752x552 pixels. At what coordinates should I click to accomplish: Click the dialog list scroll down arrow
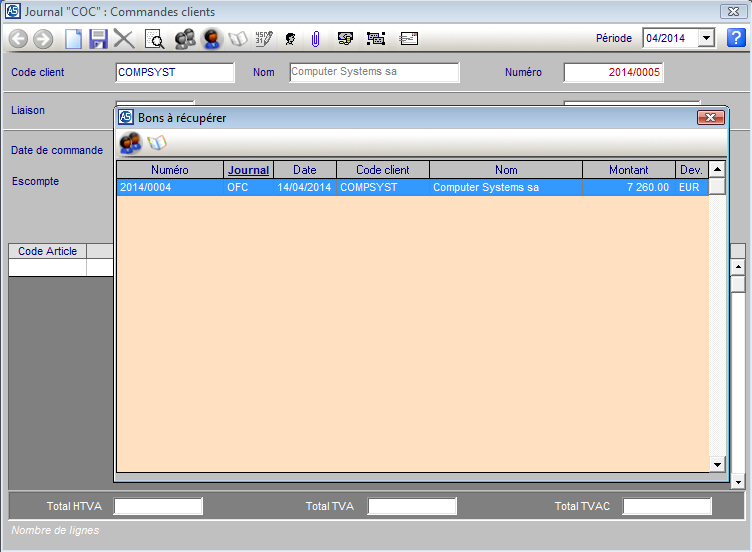pyautogui.click(x=717, y=464)
